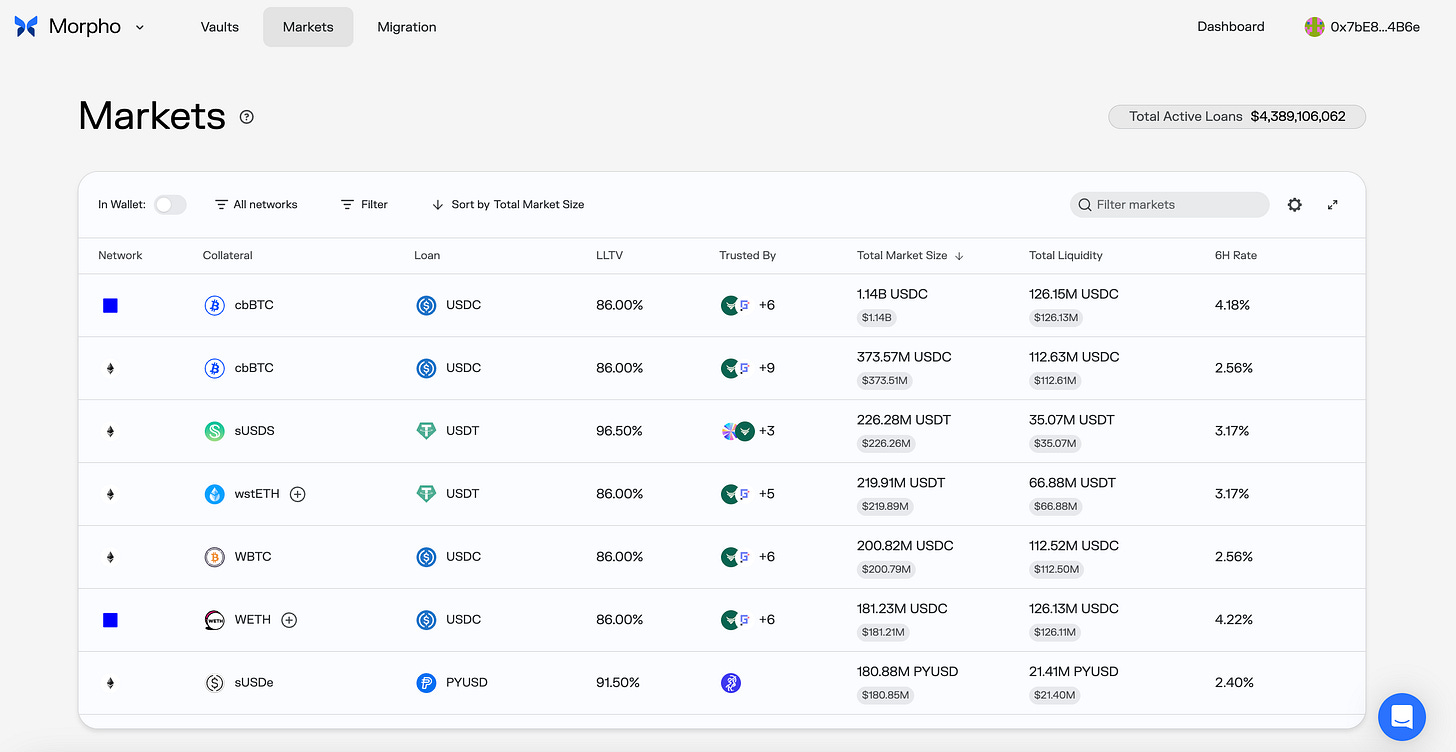Click Trusted By icons in sUSDS row

[738, 431]
